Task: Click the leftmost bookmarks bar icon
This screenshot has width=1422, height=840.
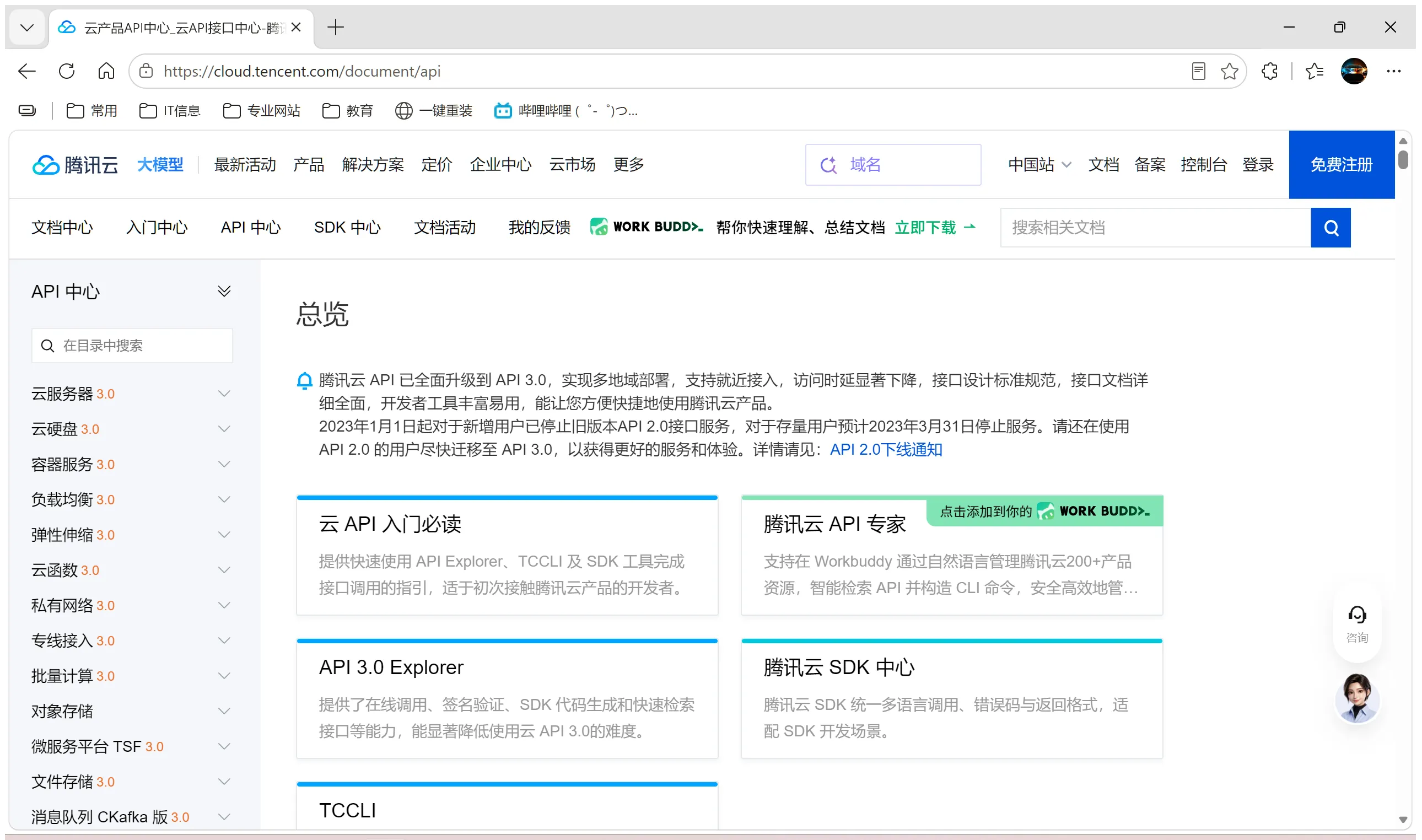Action: click(x=26, y=111)
